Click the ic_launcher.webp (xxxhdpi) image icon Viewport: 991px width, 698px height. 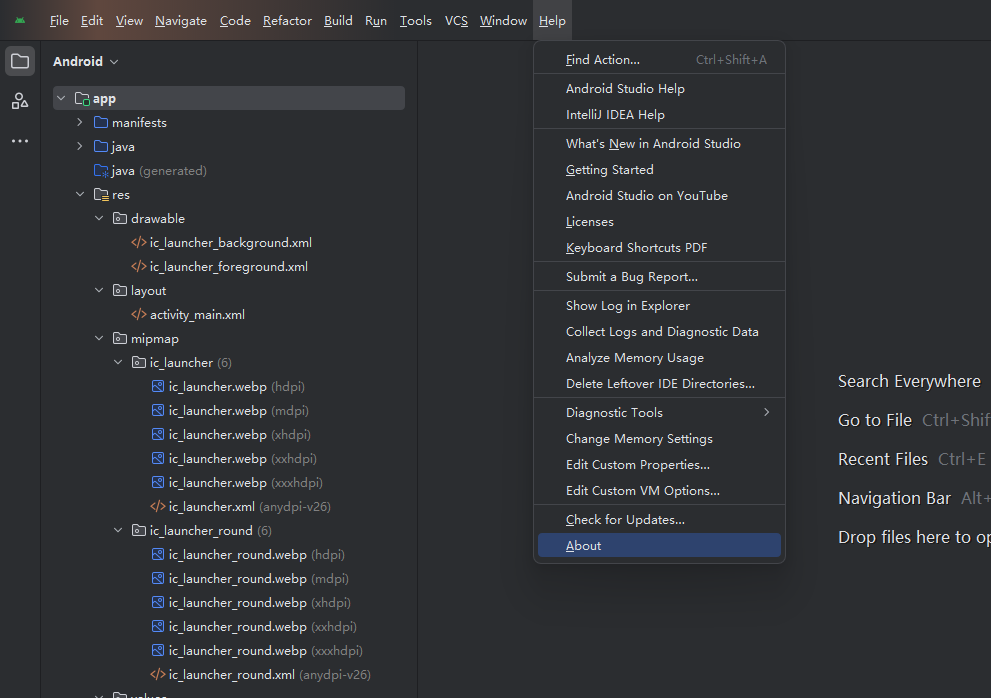tap(158, 482)
